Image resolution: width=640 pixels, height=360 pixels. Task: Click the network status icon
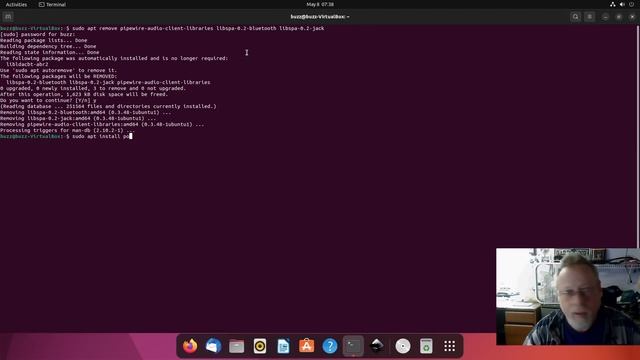click(613, 4)
